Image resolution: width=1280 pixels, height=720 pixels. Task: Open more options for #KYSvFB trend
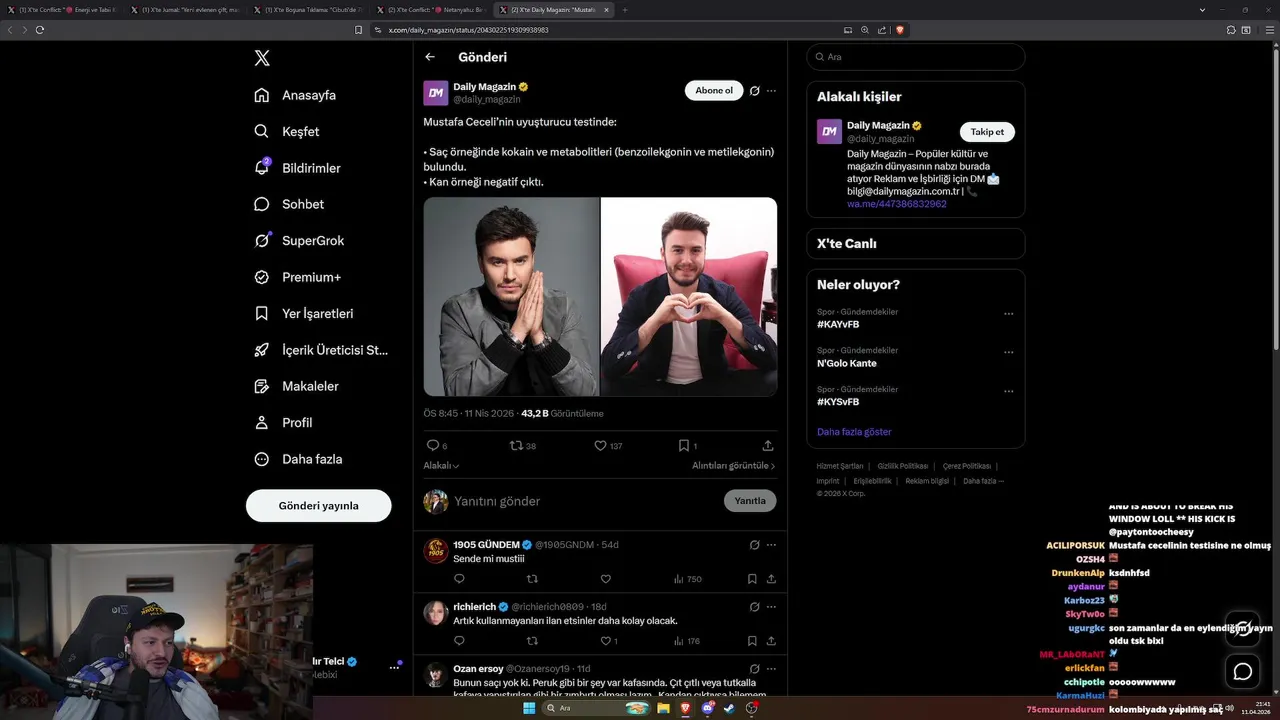click(1008, 392)
